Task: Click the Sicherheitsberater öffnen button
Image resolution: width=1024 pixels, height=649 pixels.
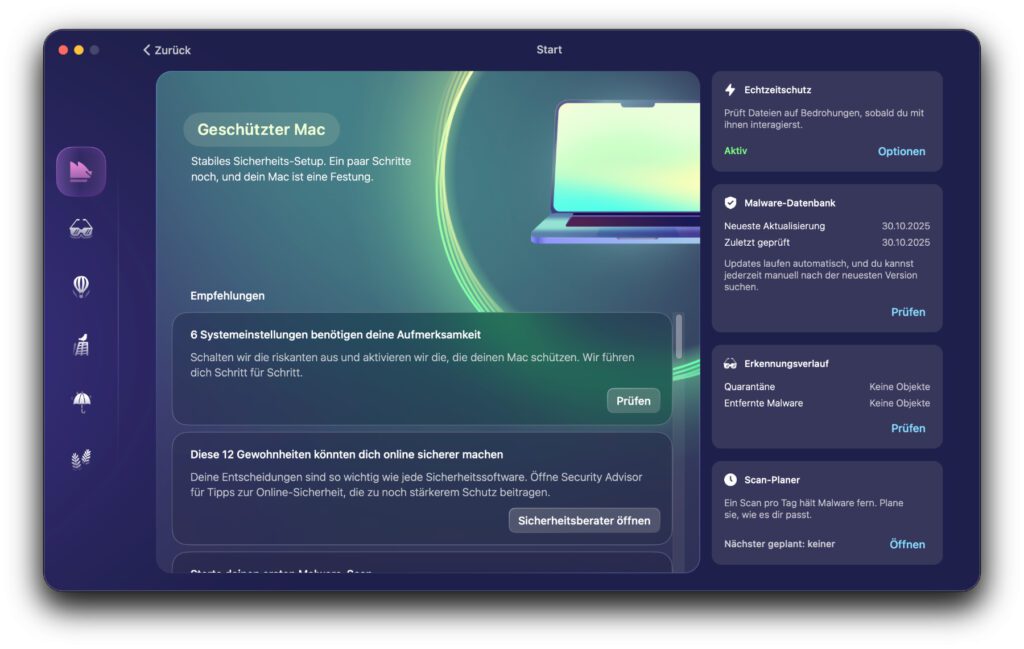Action: coord(584,520)
